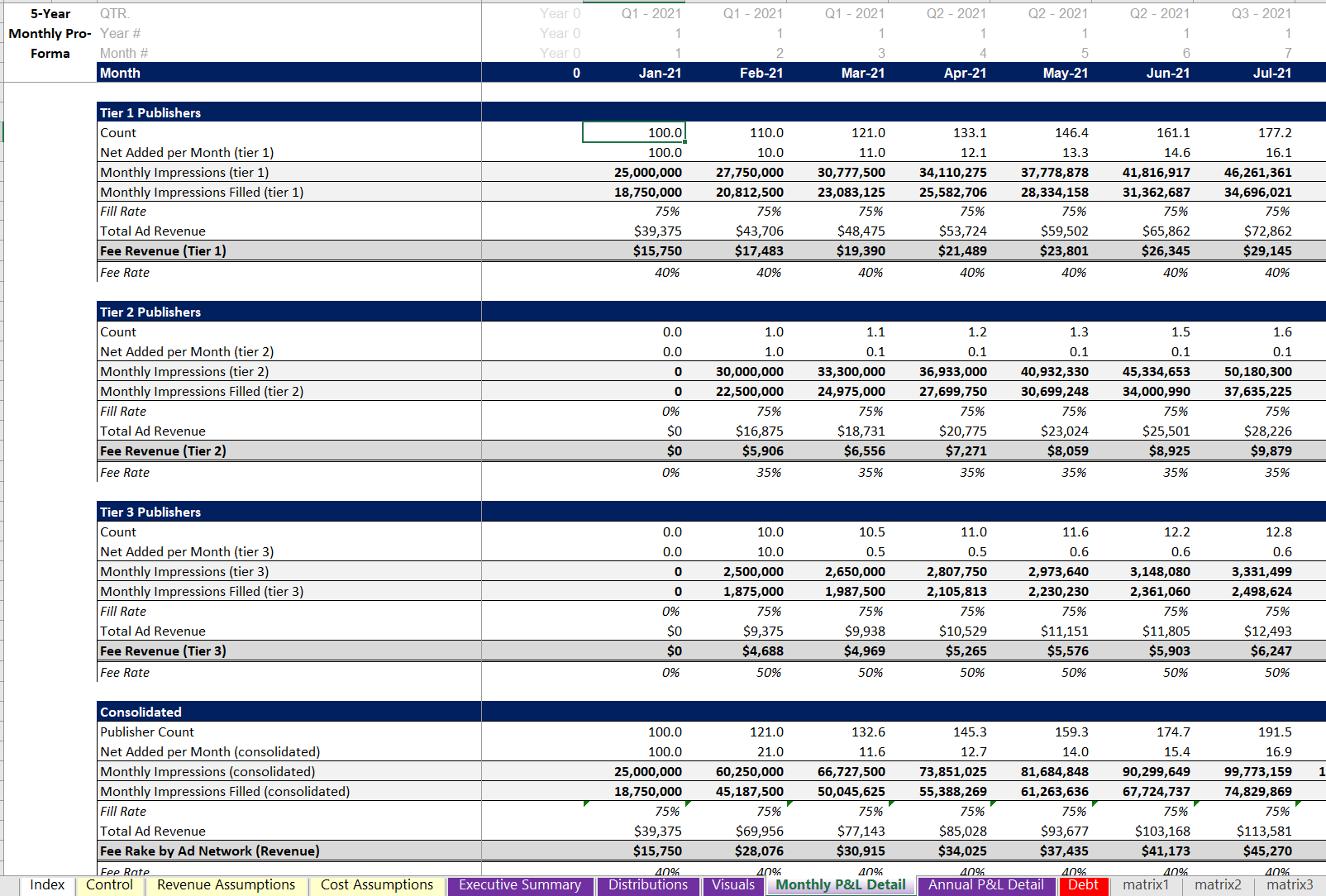Screen dimensions: 1326x896
Task: Select Feb-21 Tier 2 ad revenue $16,875
Action: point(736,431)
